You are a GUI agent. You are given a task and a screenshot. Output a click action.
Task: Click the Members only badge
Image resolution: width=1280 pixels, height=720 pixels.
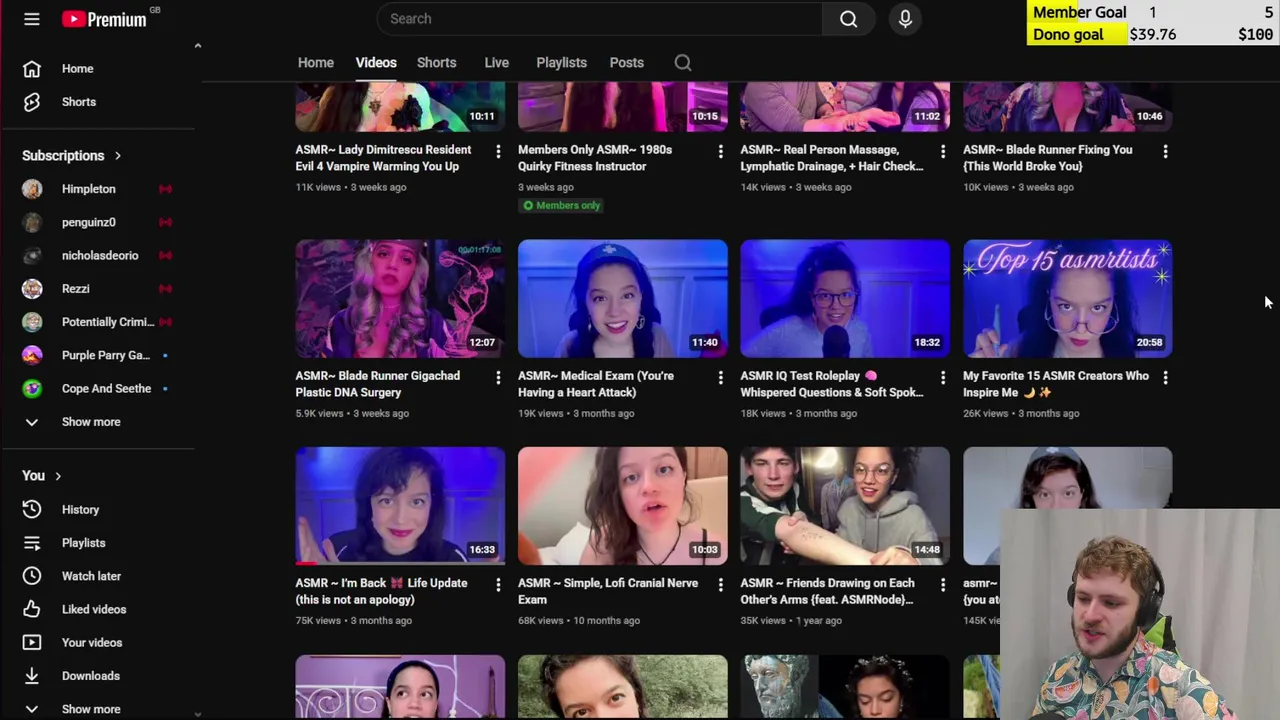pos(561,206)
